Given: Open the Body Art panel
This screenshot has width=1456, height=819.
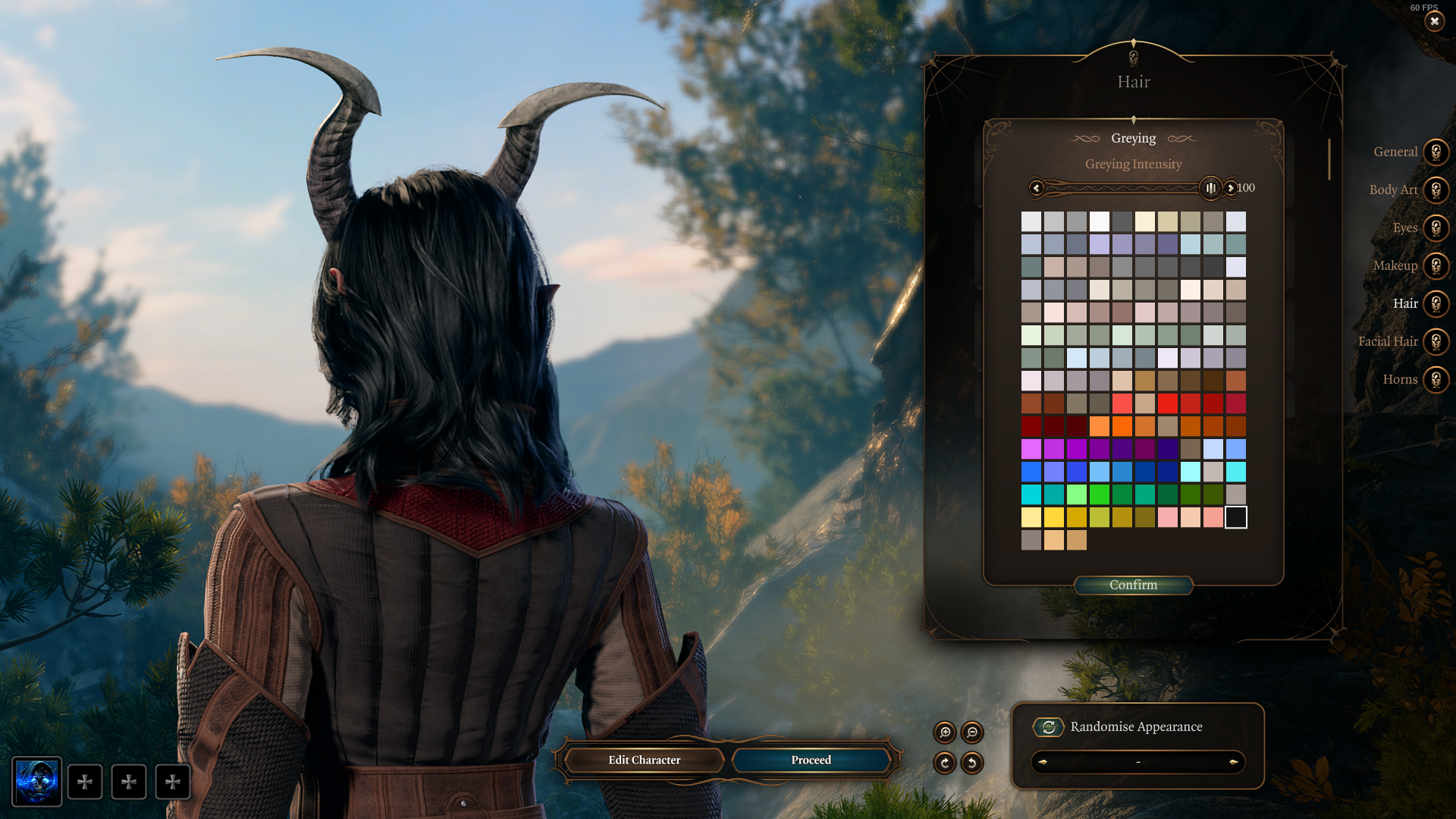Looking at the screenshot, I should point(1437,189).
